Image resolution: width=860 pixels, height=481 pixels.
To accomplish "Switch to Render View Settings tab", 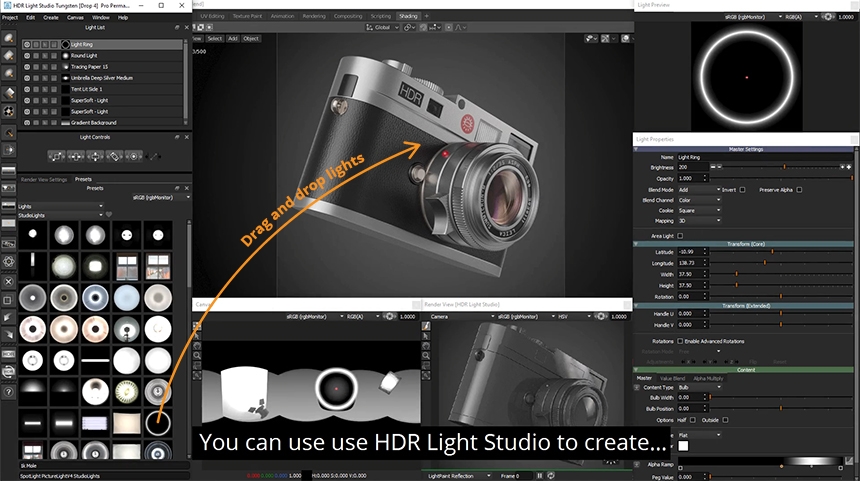I will pyautogui.click(x=44, y=179).
